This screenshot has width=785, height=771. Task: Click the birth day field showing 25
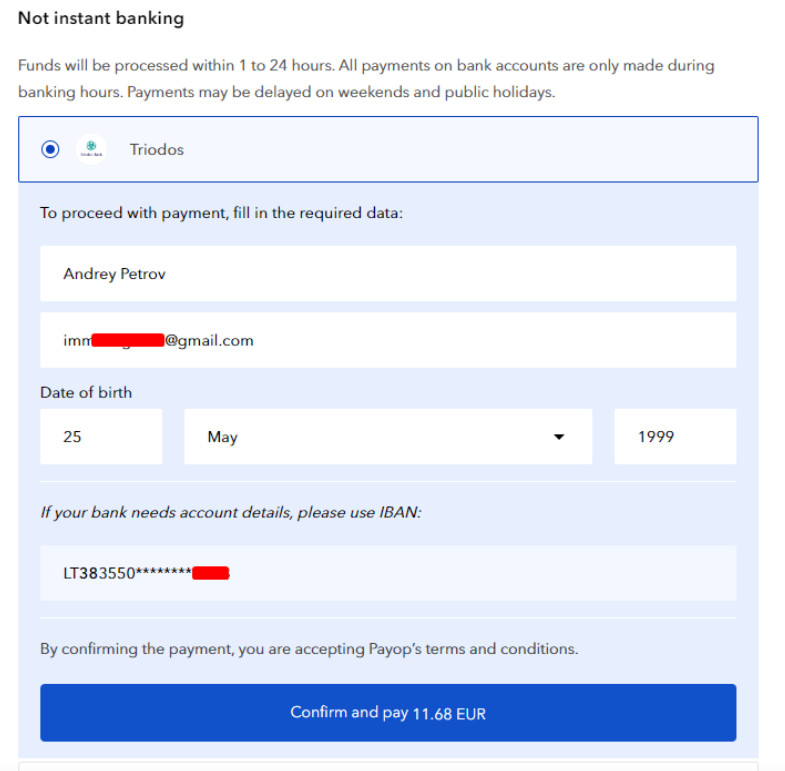(101, 437)
